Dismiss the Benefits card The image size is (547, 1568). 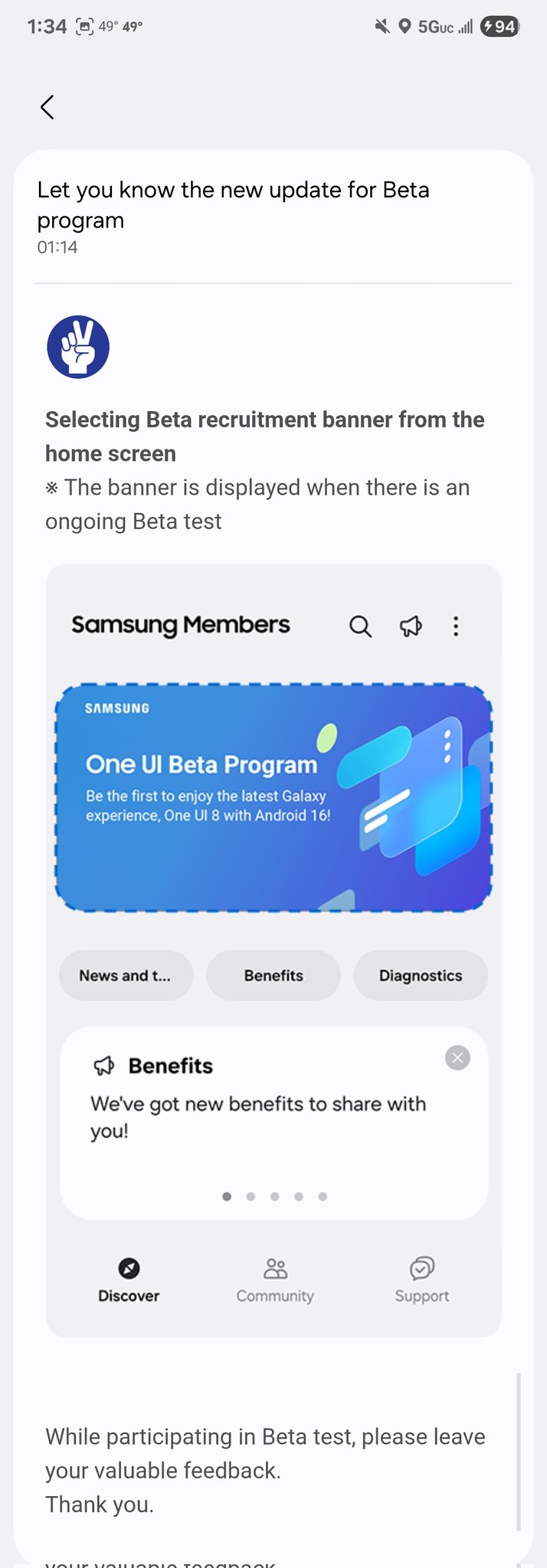tap(457, 1058)
